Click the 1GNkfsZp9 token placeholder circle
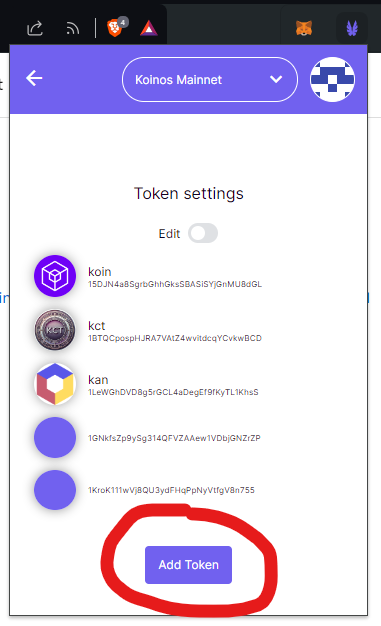The image size is (381, 626). [55, 438]
